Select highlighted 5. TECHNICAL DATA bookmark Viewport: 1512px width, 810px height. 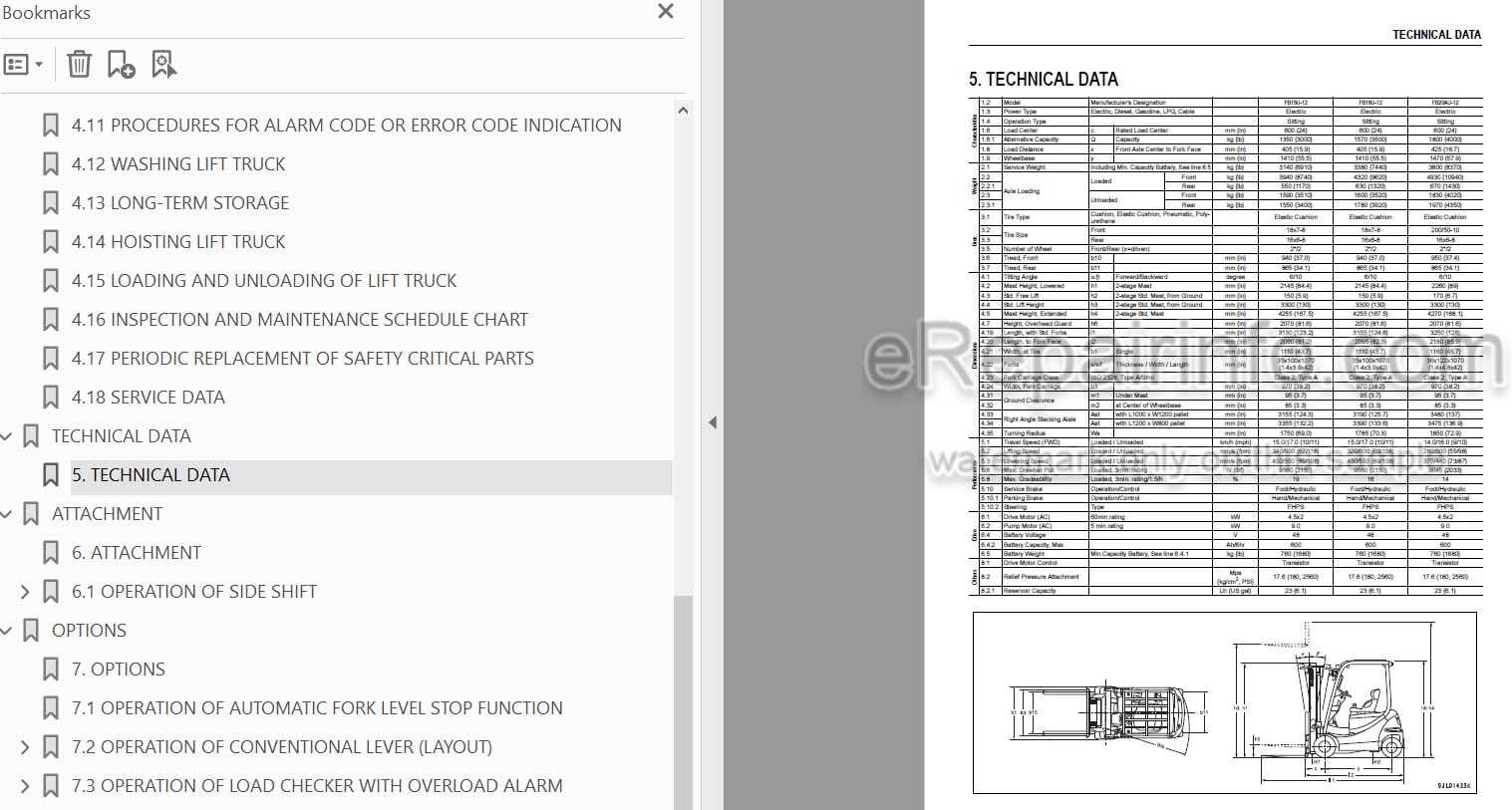[x=151, y=475]
